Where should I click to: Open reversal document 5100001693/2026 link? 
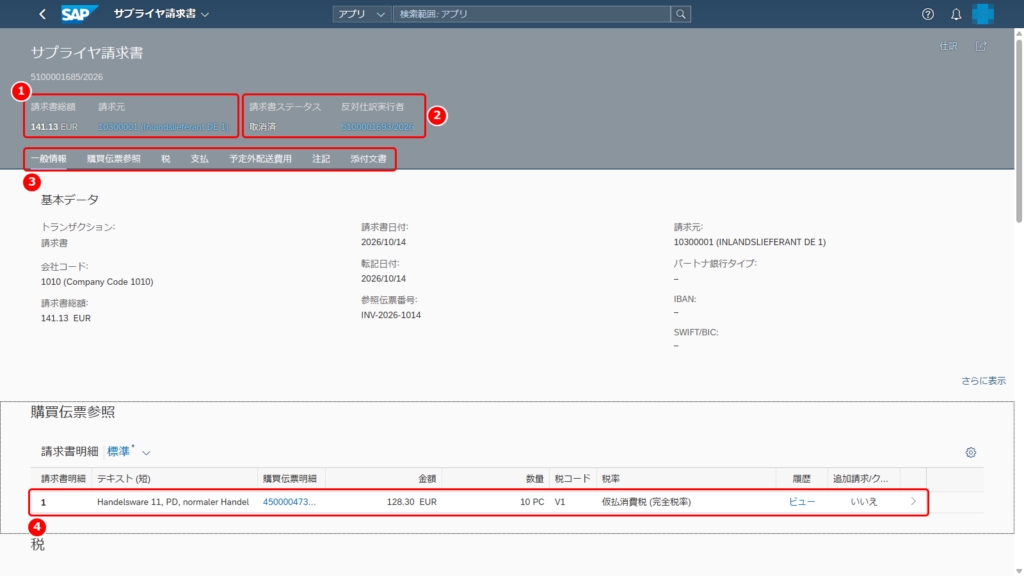click(x=377, y=127)
